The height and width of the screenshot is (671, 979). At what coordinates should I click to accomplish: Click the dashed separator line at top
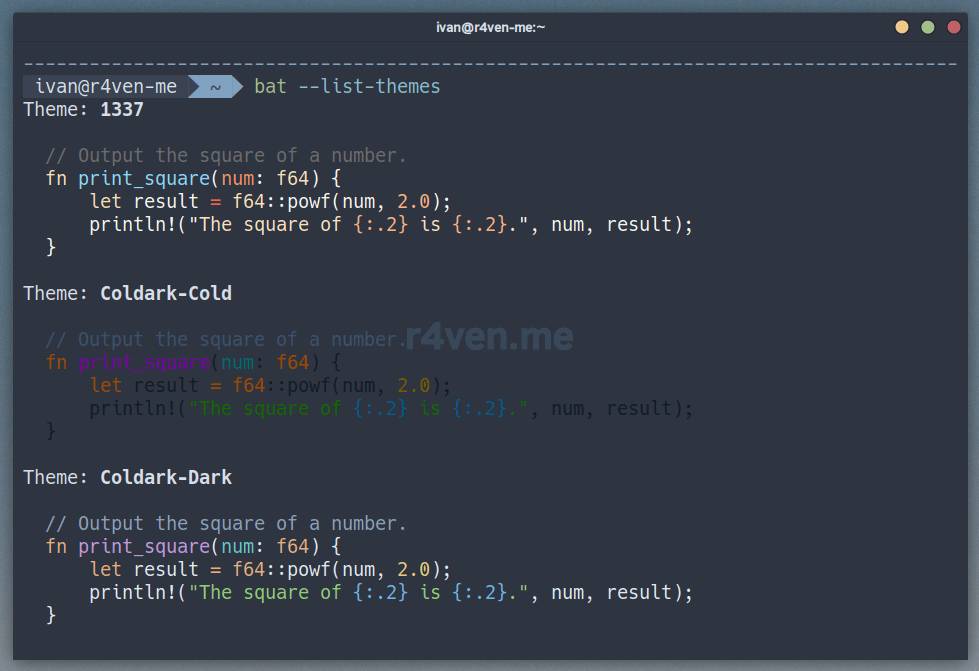click(489, 64)
